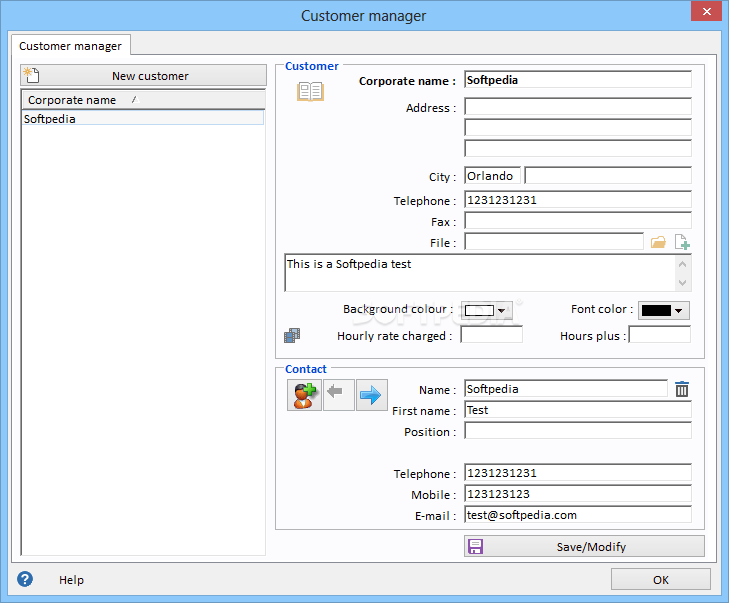Select the Softpedia row in customer list

[143, 119]
